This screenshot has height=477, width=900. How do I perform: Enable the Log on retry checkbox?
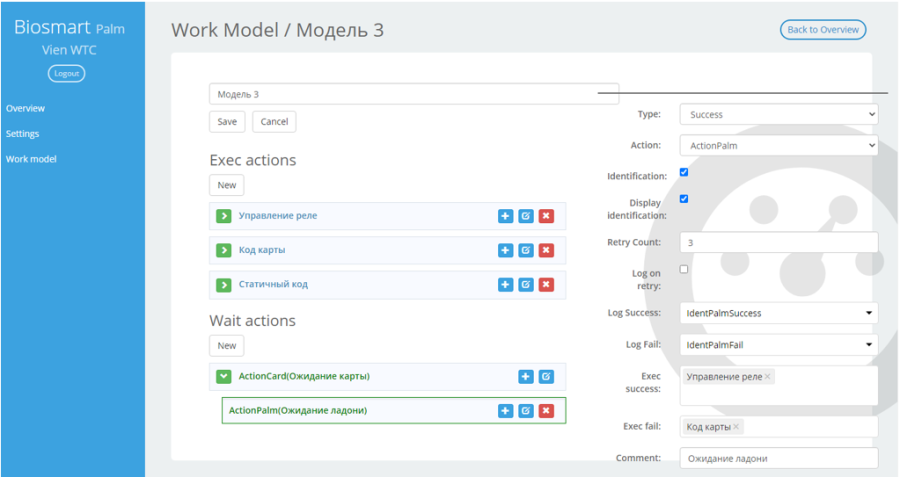coord(684,269)
